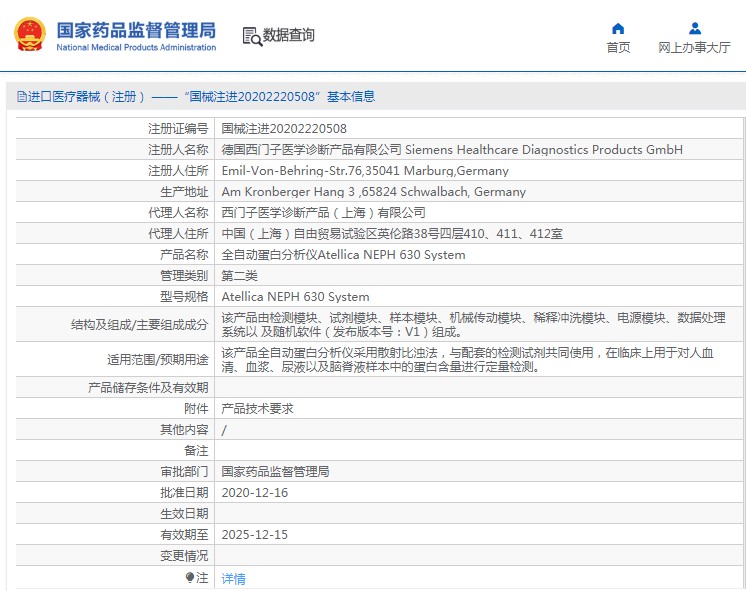This screenshot has height=591, width=746.
Task: Click the 生产地址 label
Action: click(184, 192)
